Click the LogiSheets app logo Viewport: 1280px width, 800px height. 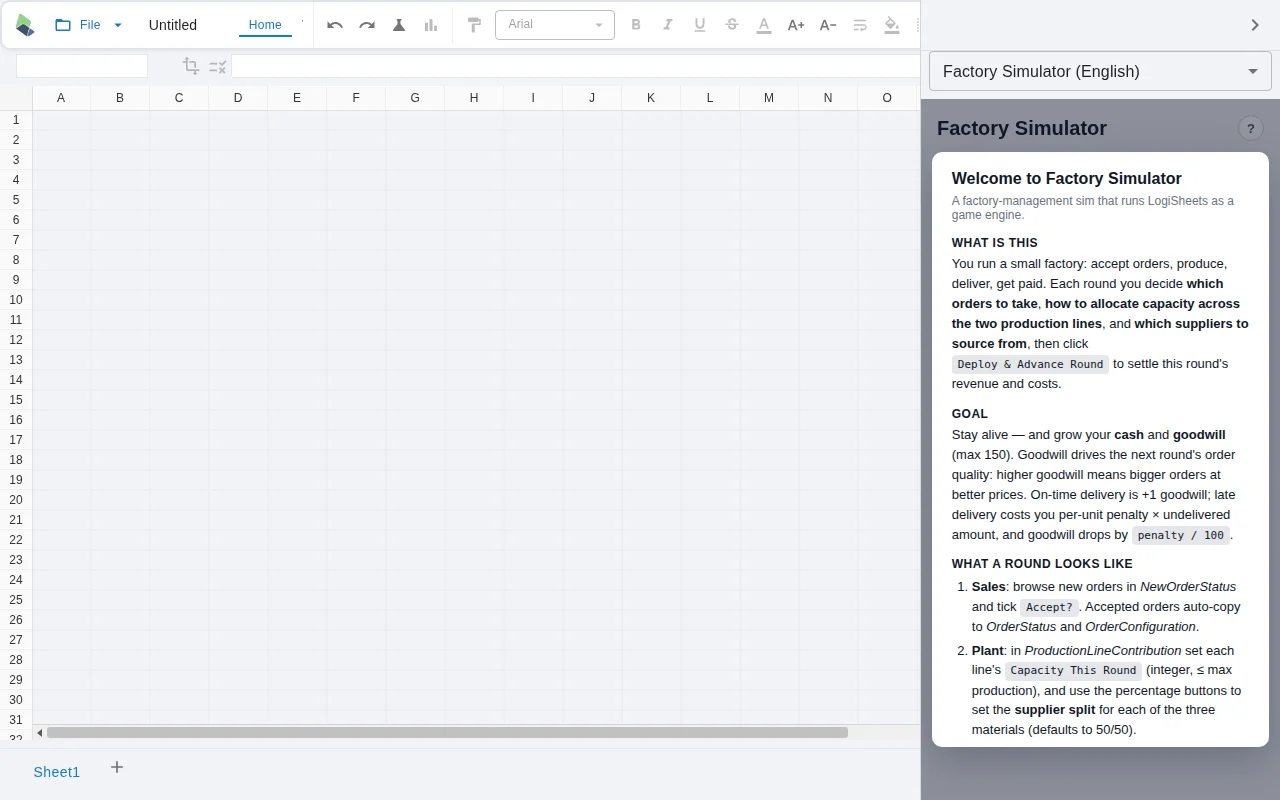point(25,25)
